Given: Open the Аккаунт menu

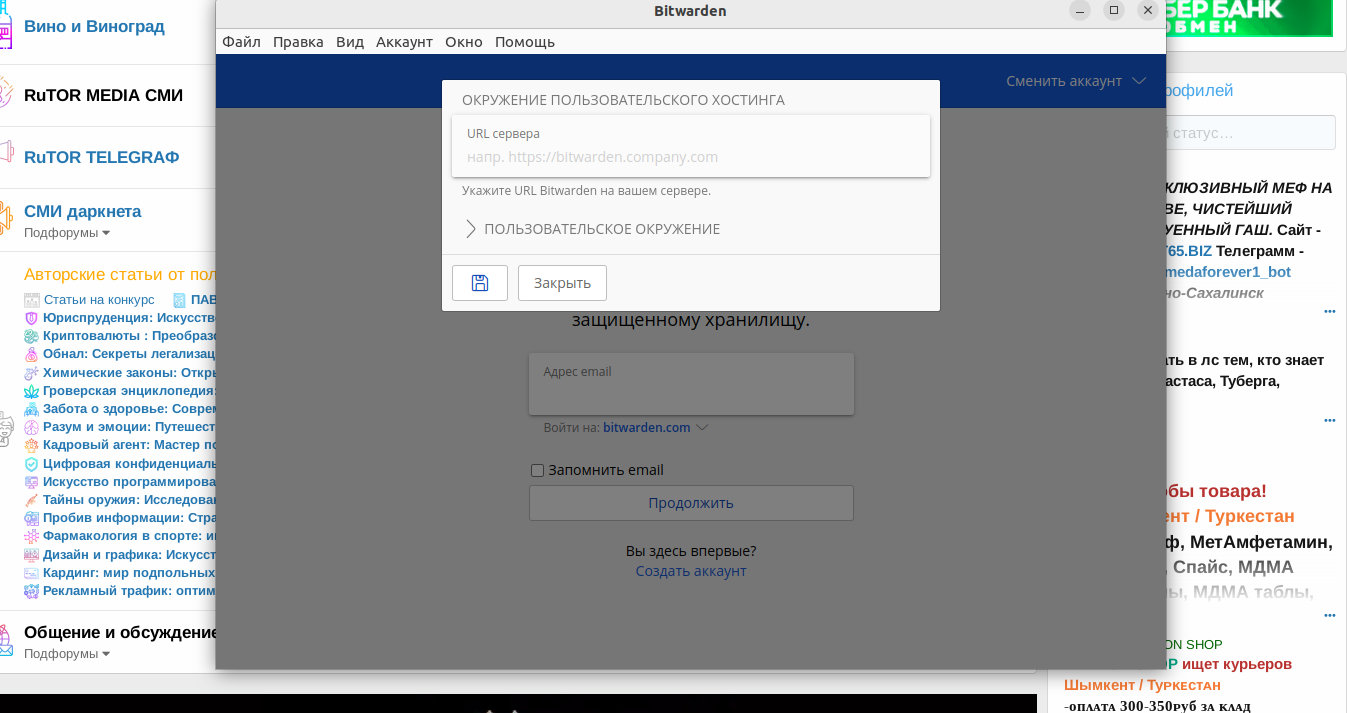Looking at the screenshot, I should [404, 42].
